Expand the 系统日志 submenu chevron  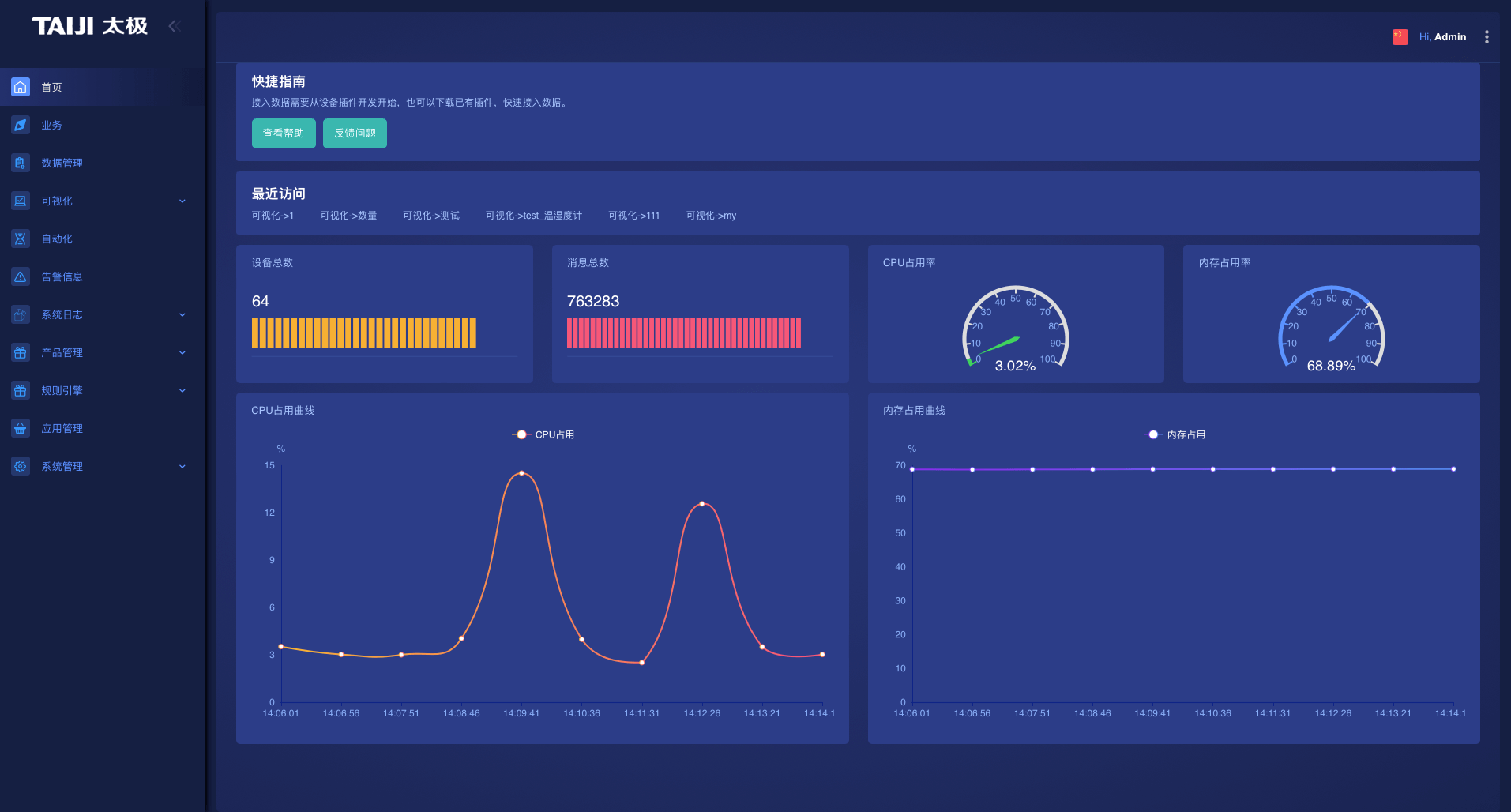pos(182,314)
